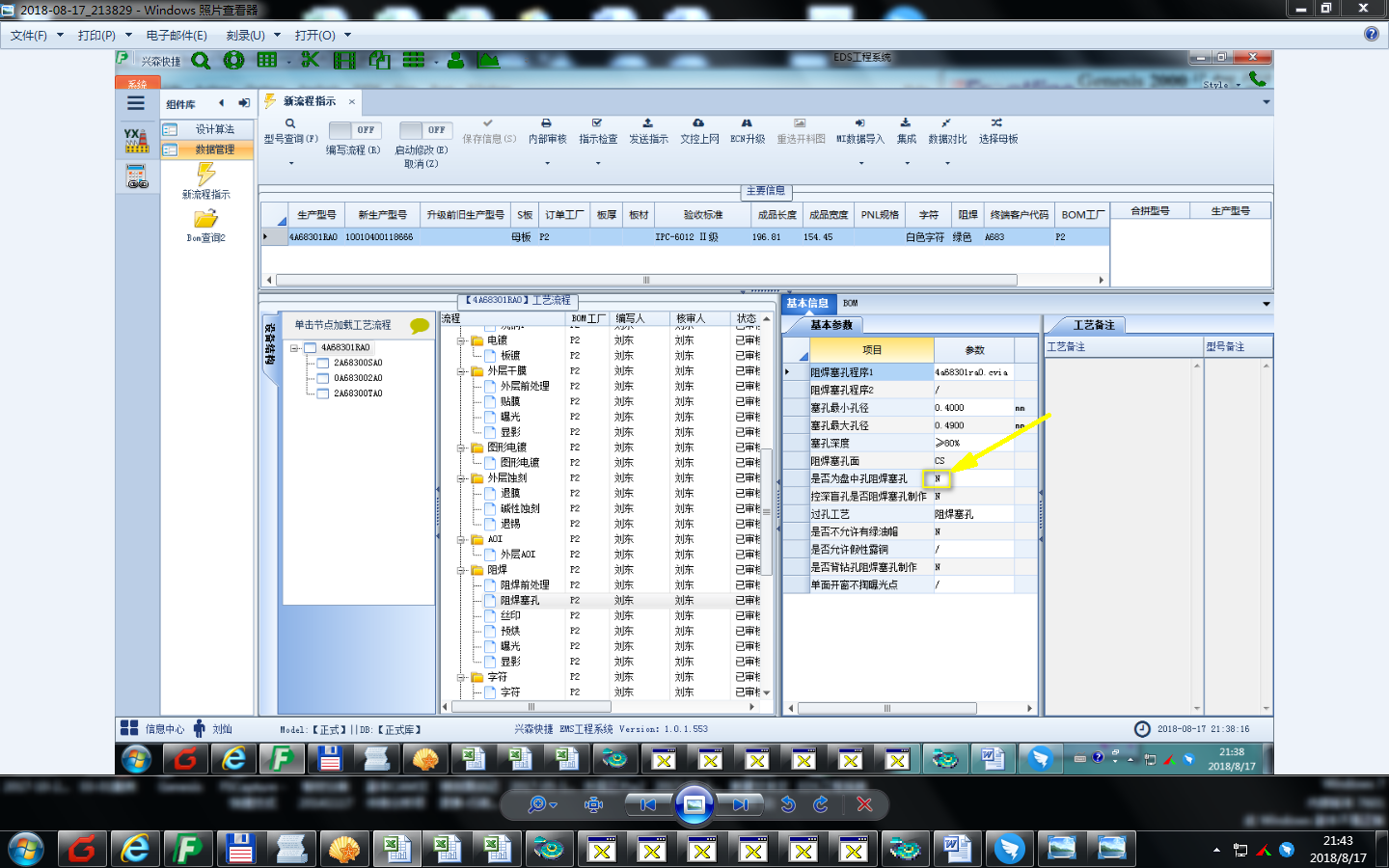Click the Photo Viewer help question-mark icon

coord(1372,34)
